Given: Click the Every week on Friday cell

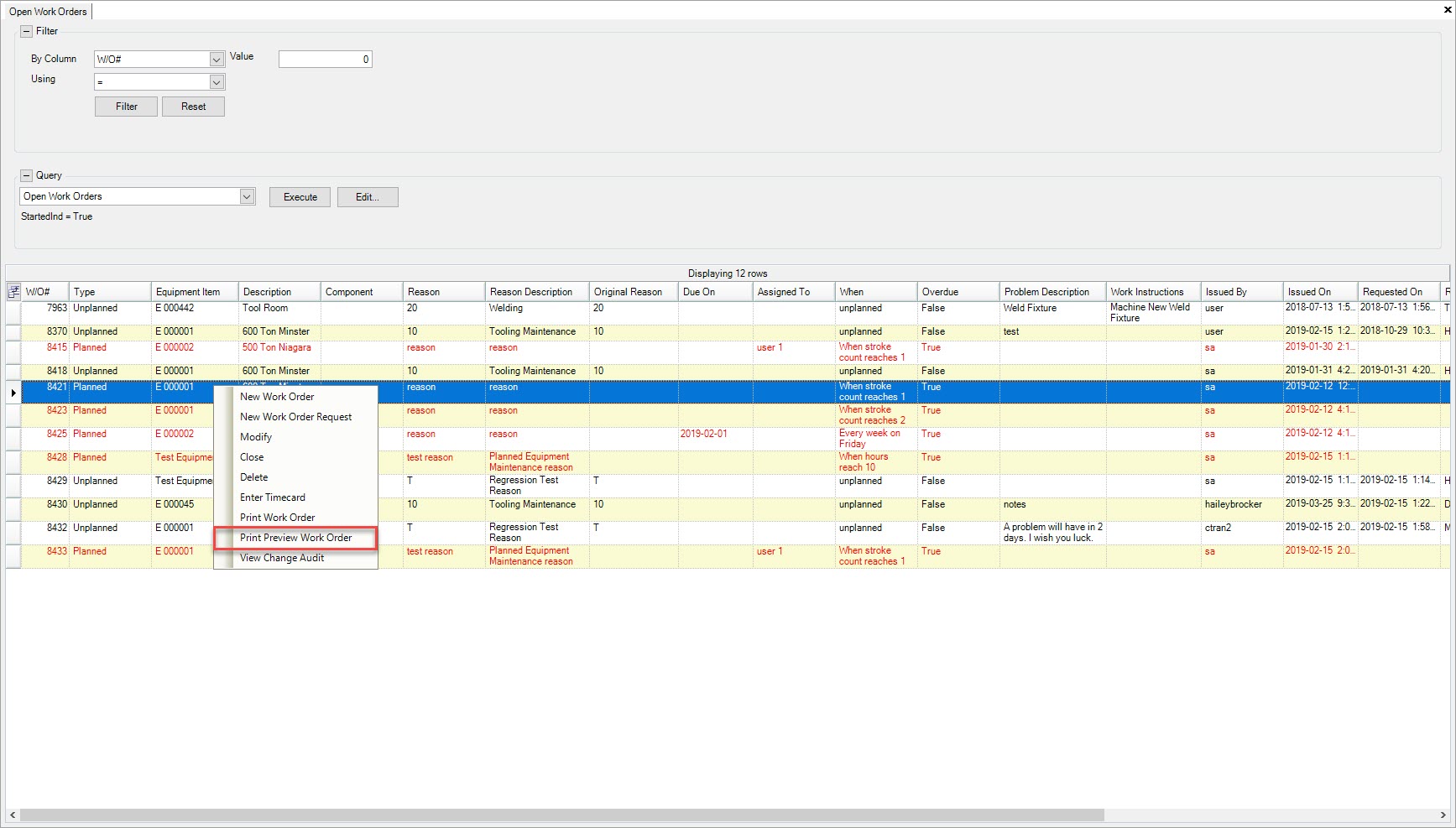Looking at the screenshot, I should [x=875, y=439].
